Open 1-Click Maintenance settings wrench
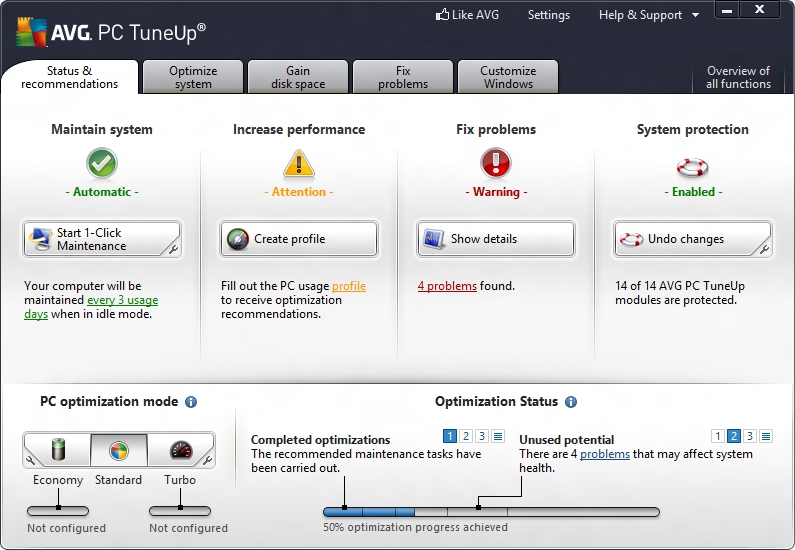 [173, 249]
